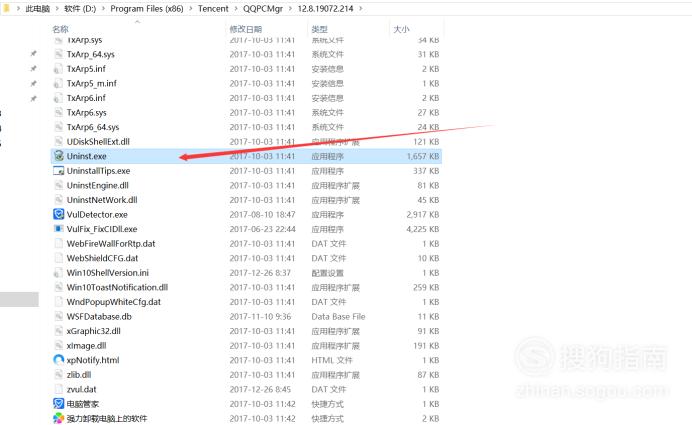Image resolution: width=692 pixels, height=425 pixels.
Task: Click the Win10ShellVersion.ini file icon
Action: click(58, 273)
